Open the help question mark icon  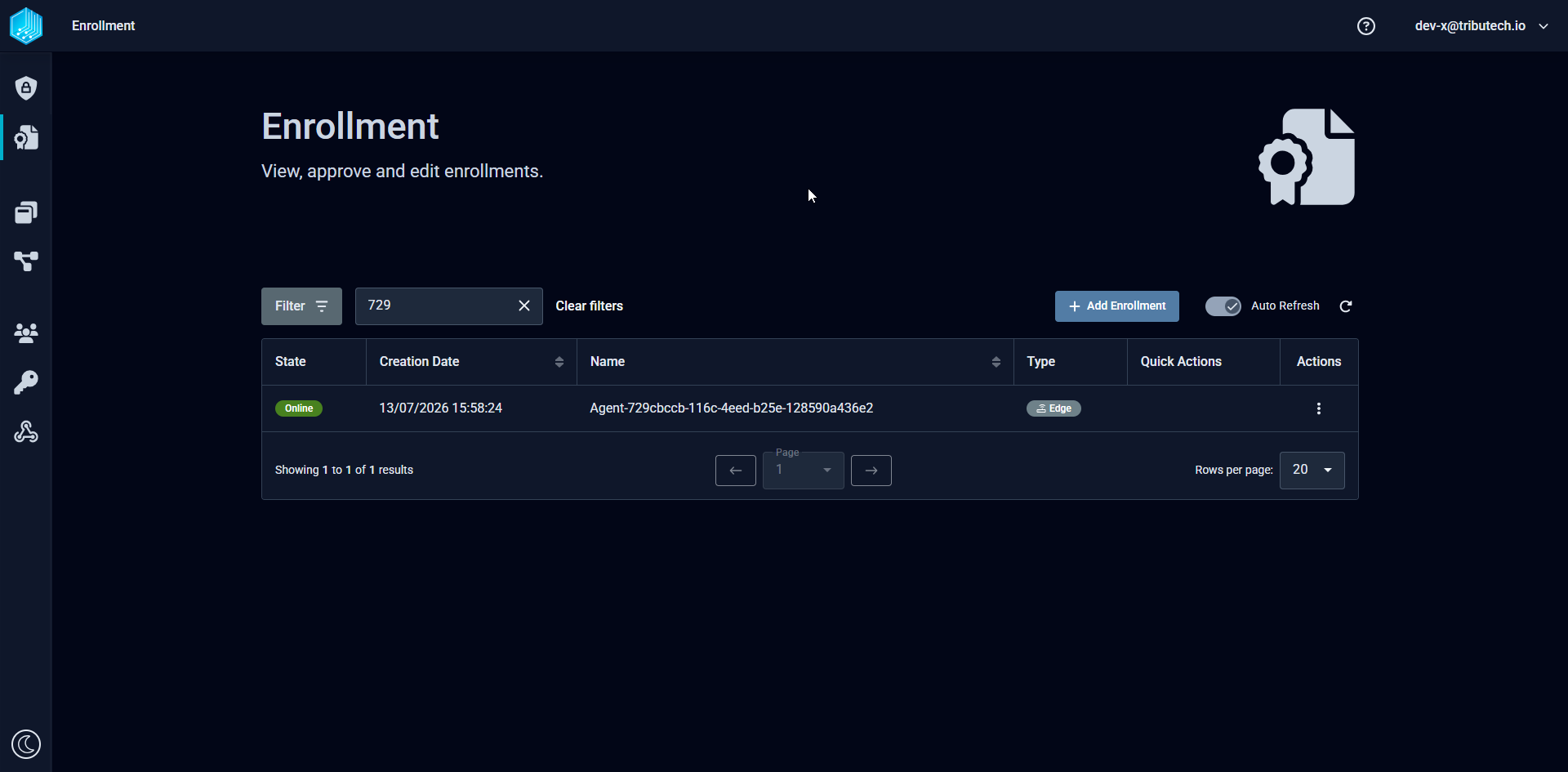coord(1366,26)
